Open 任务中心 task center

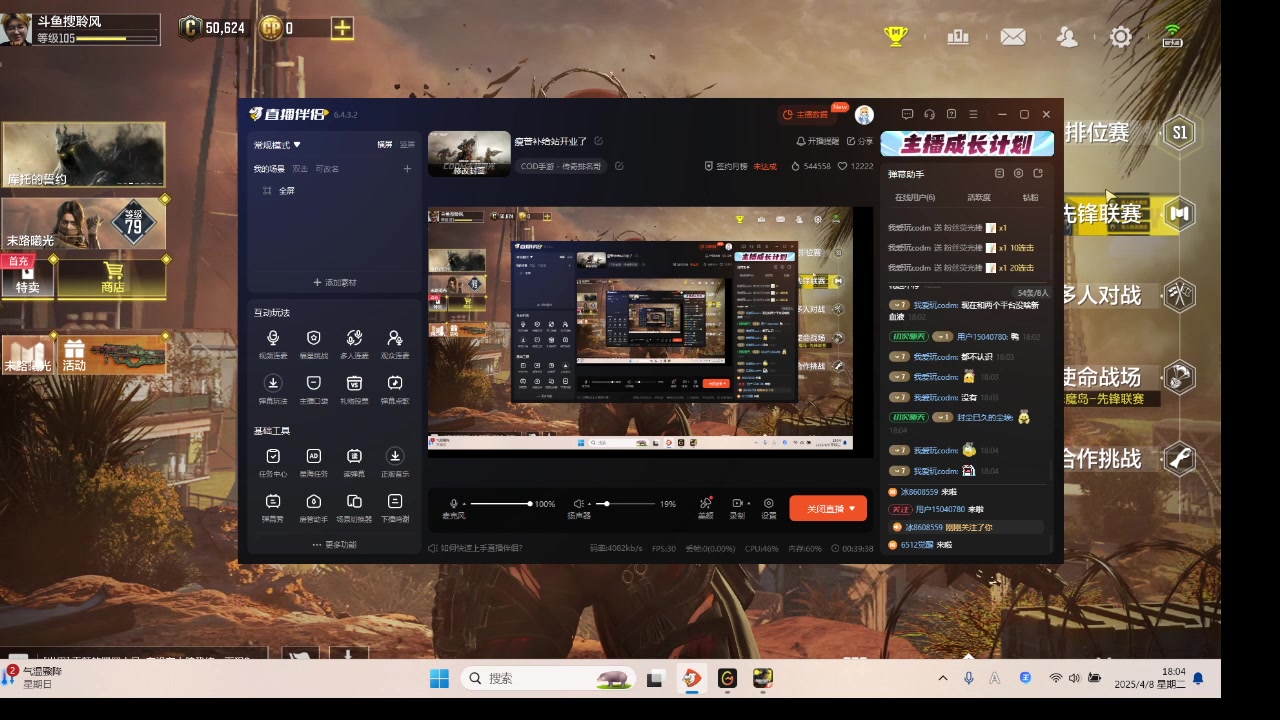[x=273, y=462]
